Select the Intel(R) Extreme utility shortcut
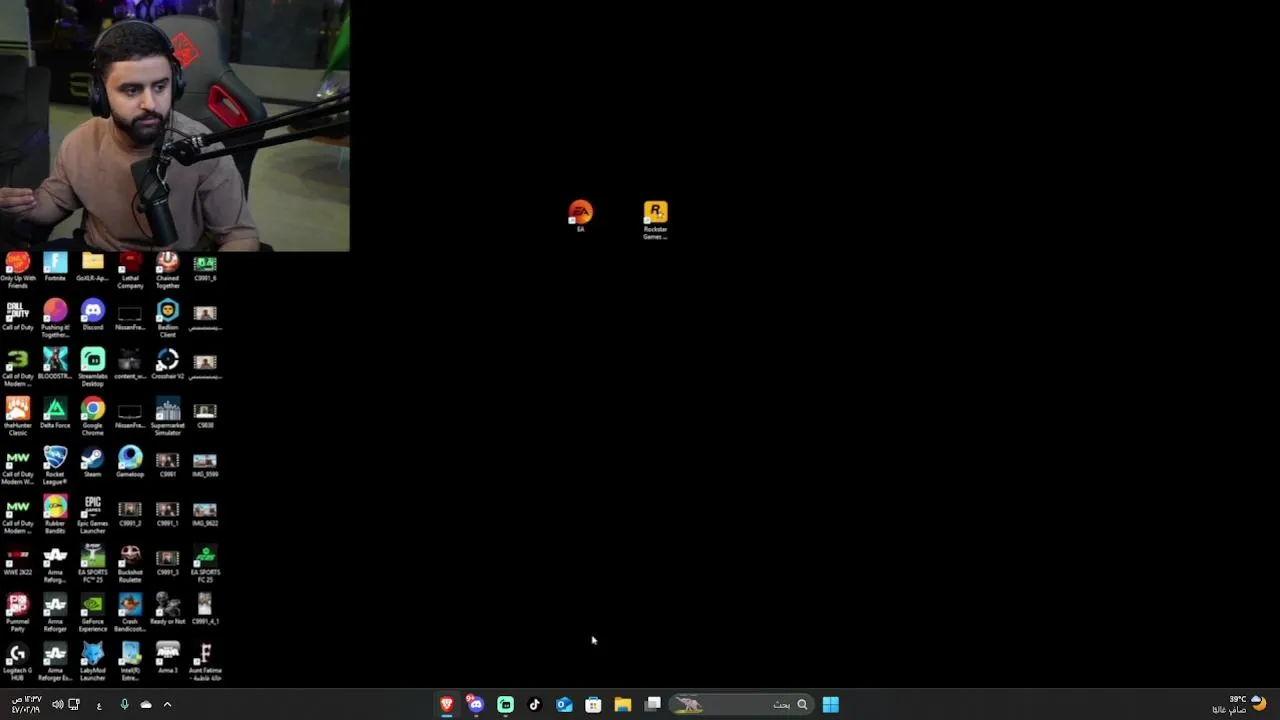The height and width of the screenshot is (720, 1280). coord(130,663)
